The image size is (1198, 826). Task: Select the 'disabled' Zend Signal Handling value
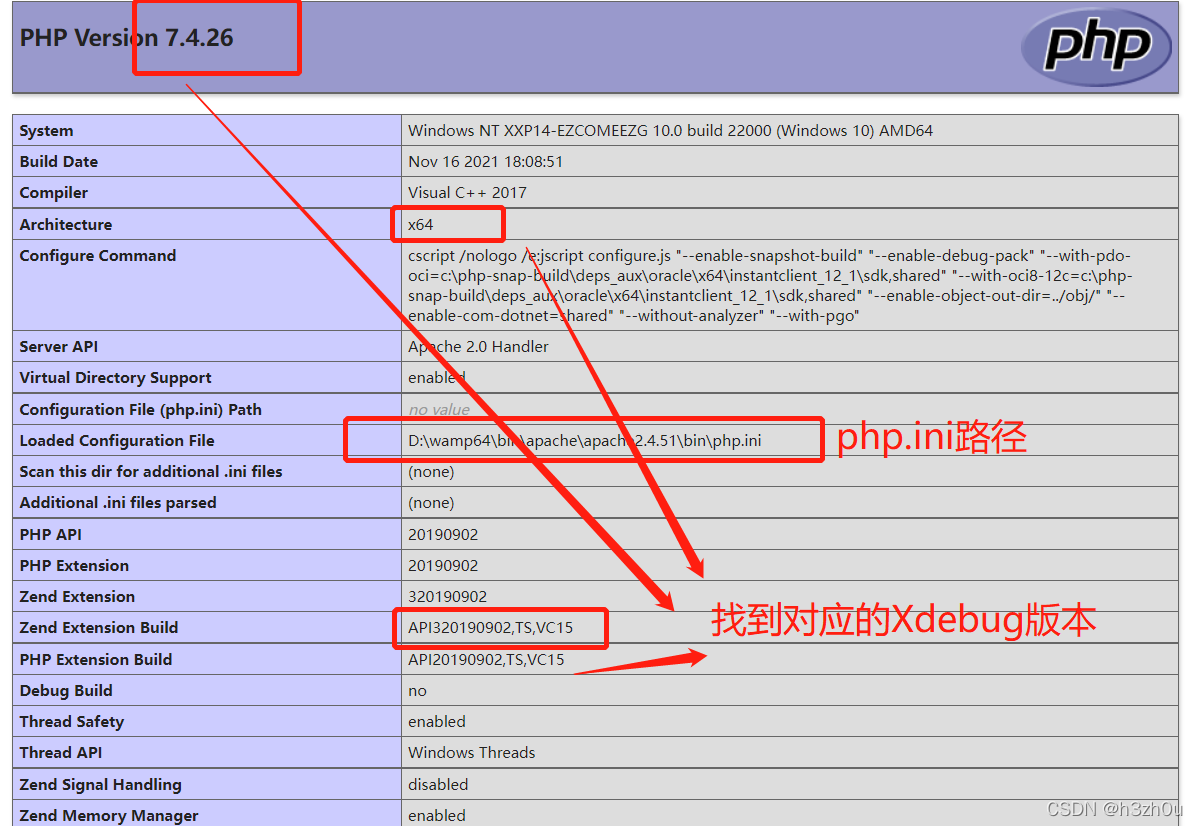tap(438, 784)
